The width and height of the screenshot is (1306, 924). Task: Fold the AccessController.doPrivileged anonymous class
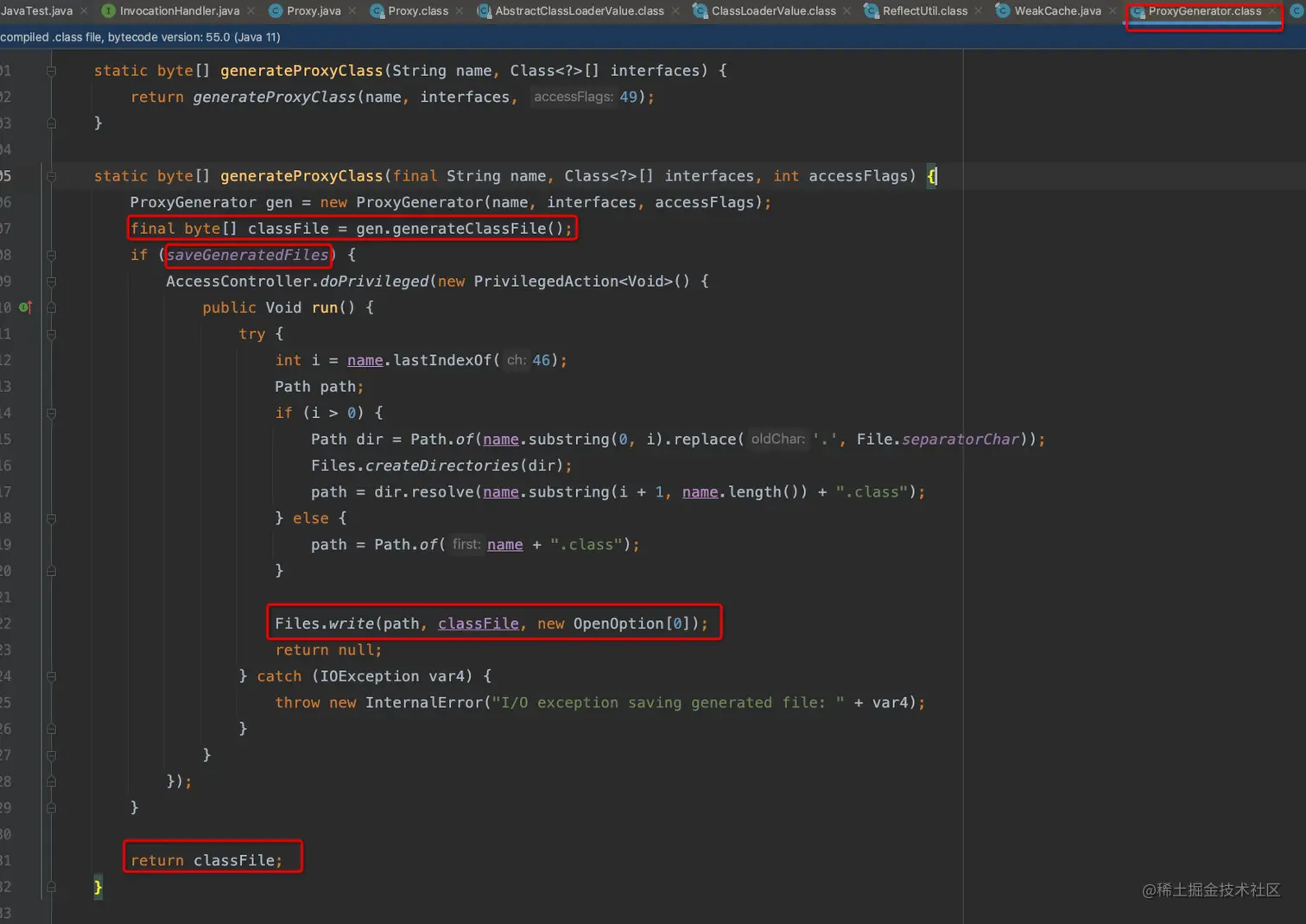pos(51,282)
